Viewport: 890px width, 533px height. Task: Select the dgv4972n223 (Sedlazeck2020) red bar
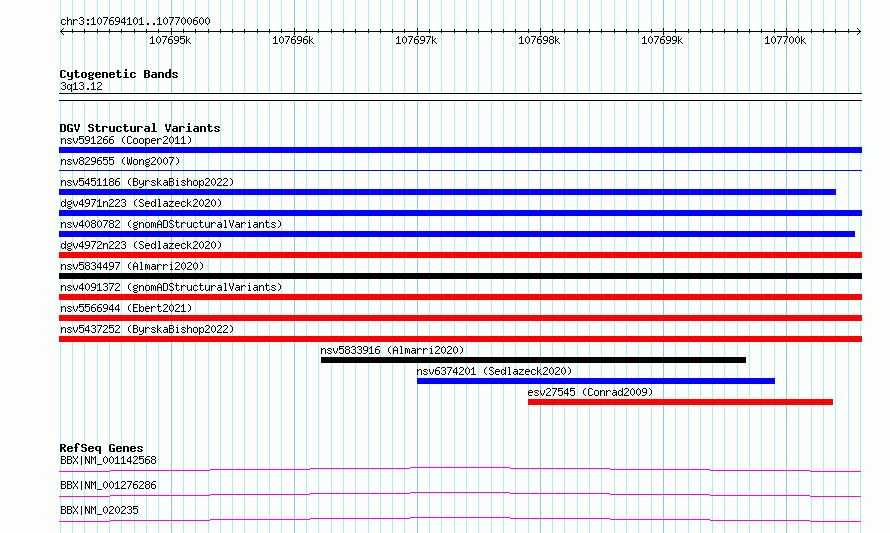pyautogui.click(x=460, y=255)
